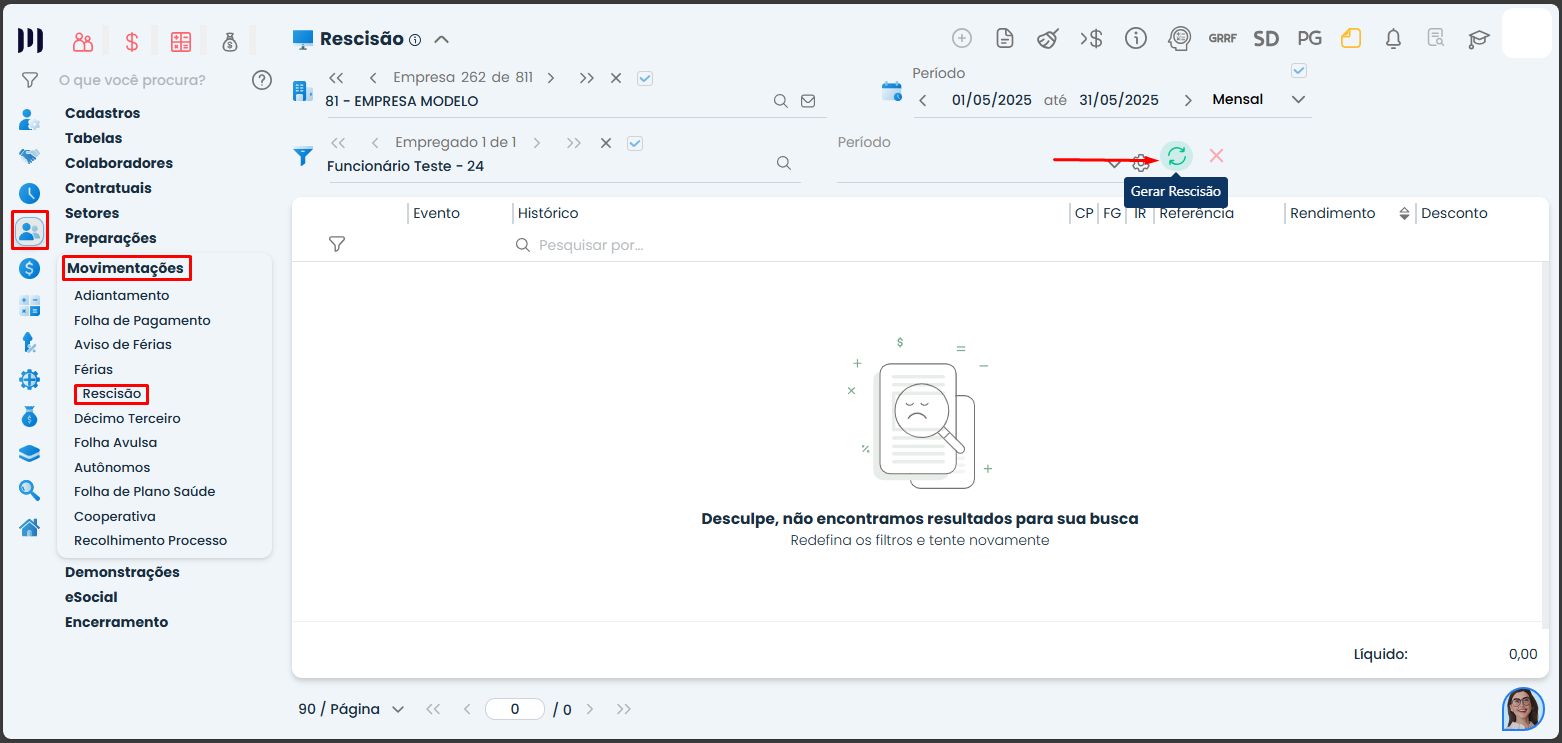This screenshot has width=1562, height=743.
Task: Click the red X delete rescisão icon
Action: pos(1216,156)
